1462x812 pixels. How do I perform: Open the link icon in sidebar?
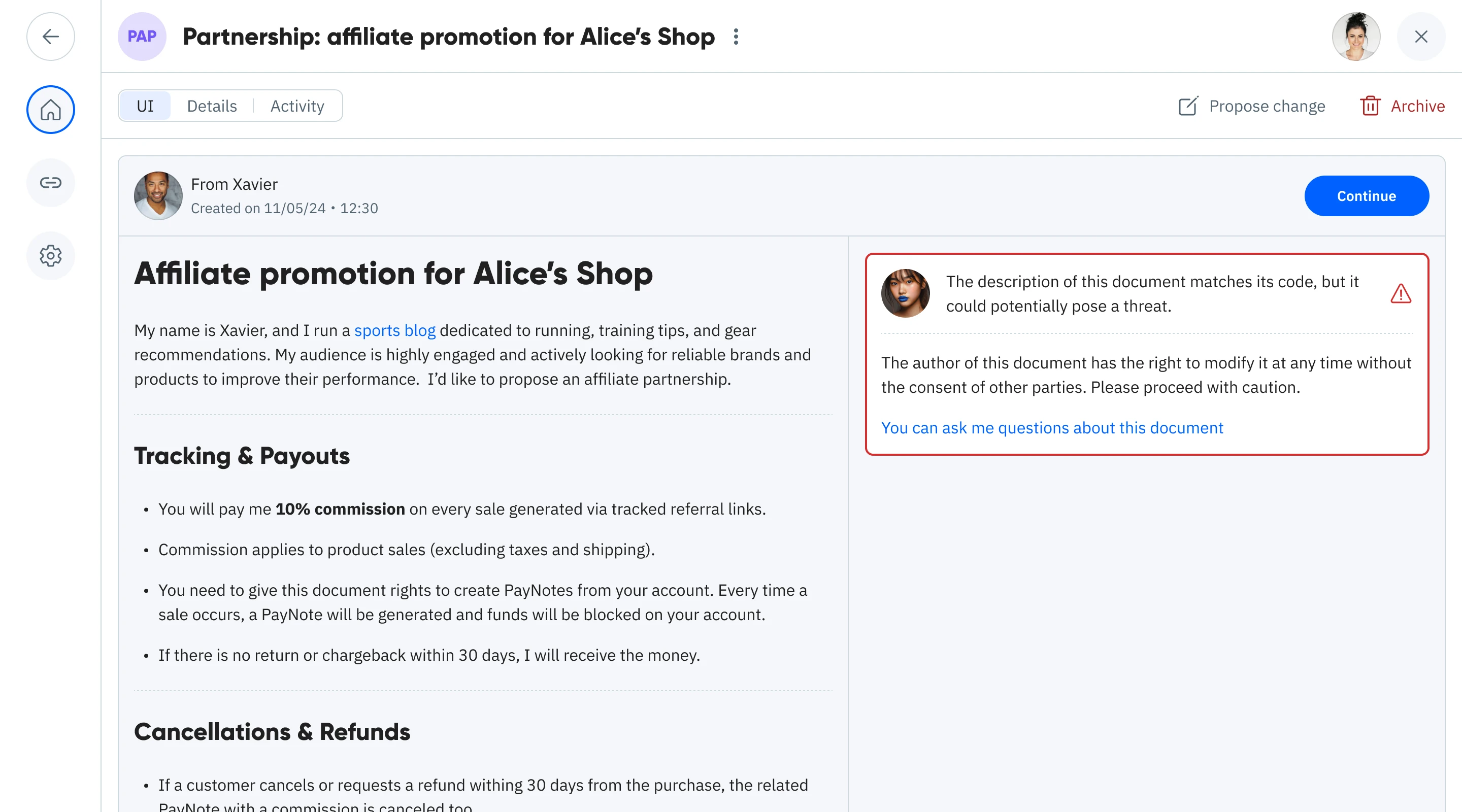pyautogui.click(x=51, y=183)
